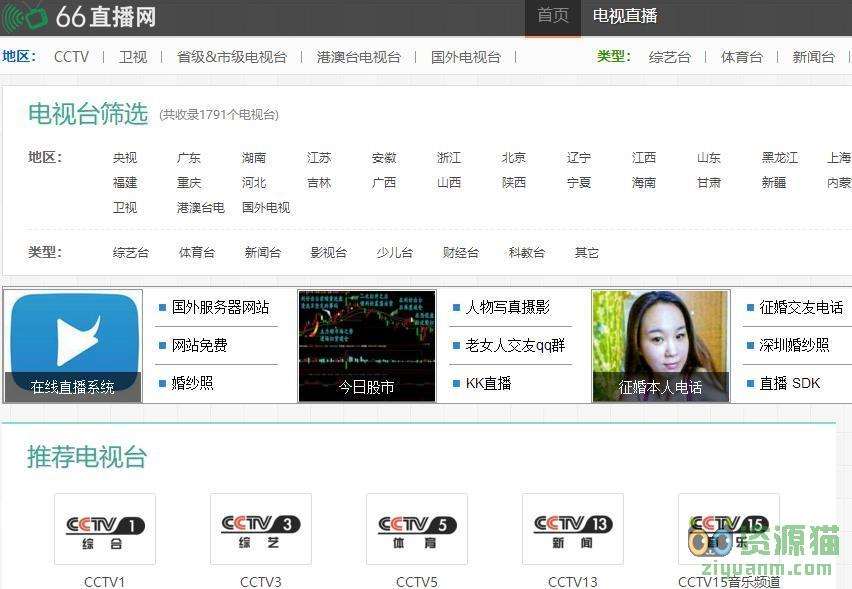Filter stations by 北京 region

pyautogui.click(x=513, y=158)
